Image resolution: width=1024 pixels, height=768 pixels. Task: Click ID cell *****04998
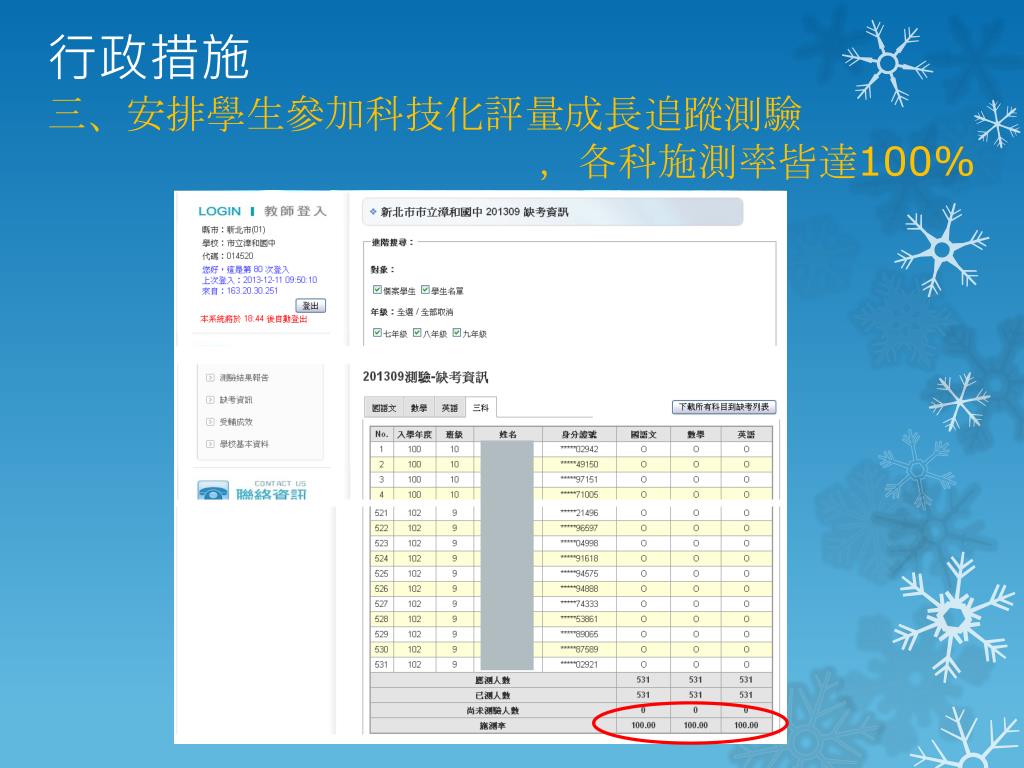pos(579,543)
